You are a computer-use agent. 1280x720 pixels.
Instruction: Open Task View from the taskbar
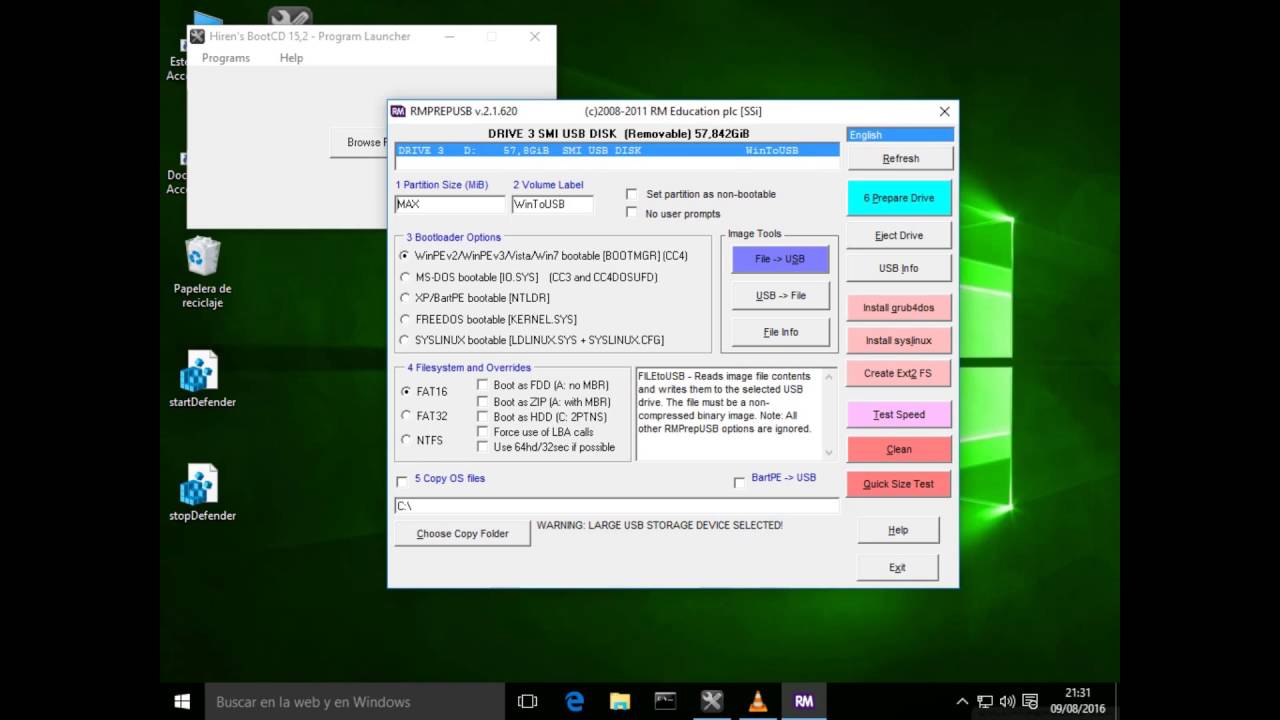527,702
